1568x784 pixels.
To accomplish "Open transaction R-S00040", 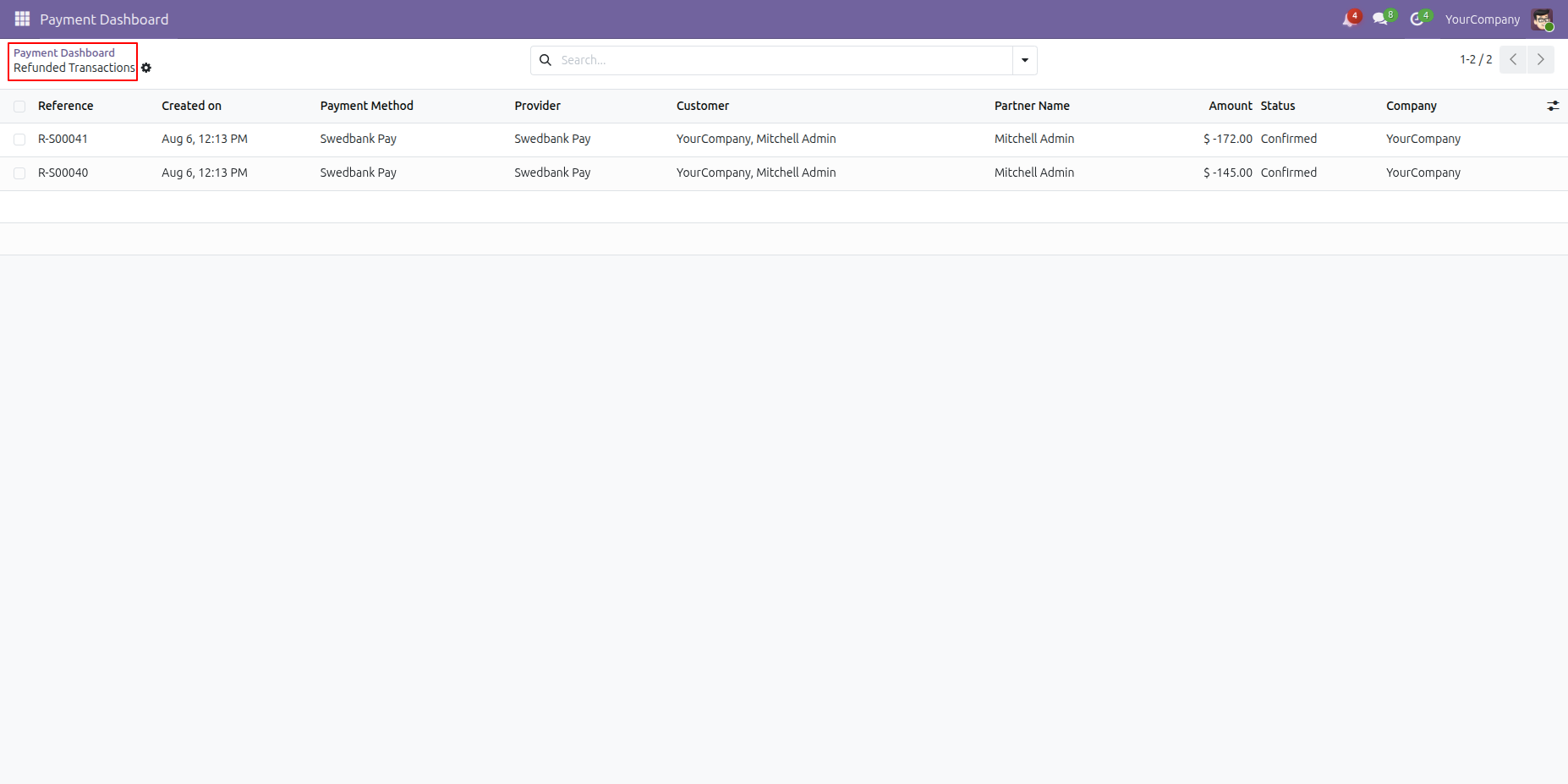I will [63, 173].
